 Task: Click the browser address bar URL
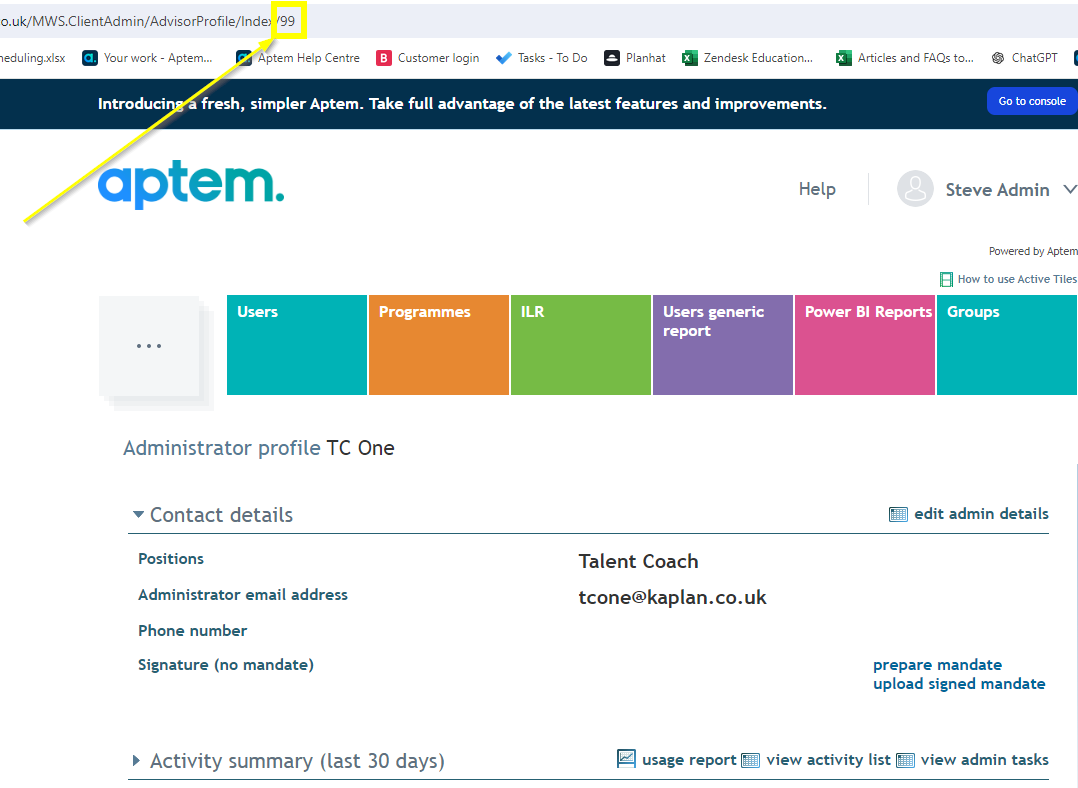click(x=148, y=21)
